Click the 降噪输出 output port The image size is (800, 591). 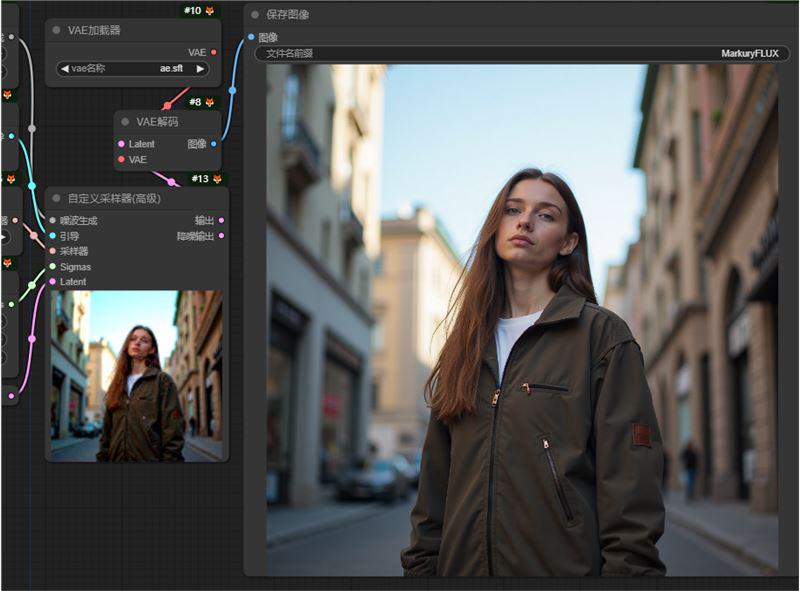222,236
